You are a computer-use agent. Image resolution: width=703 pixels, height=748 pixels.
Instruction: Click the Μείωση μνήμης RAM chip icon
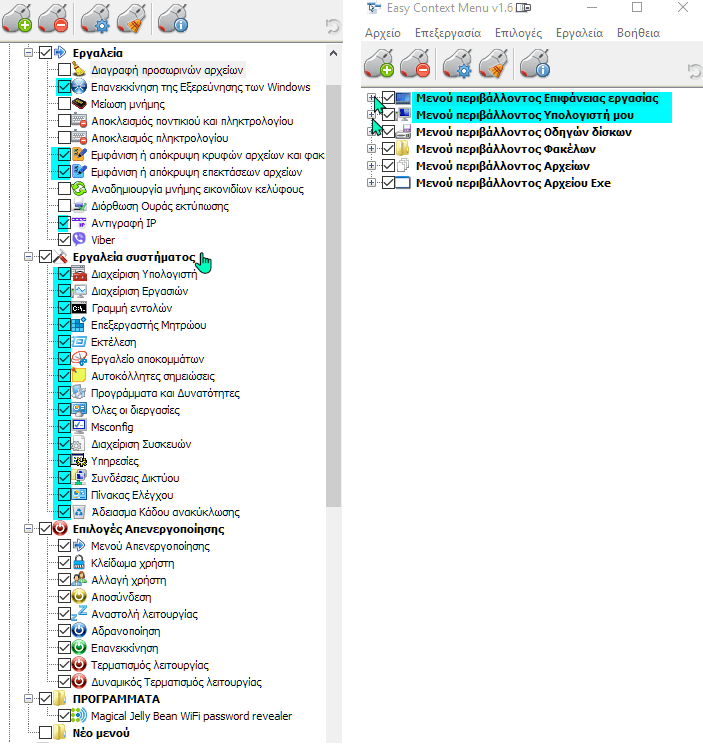point(79,104)
